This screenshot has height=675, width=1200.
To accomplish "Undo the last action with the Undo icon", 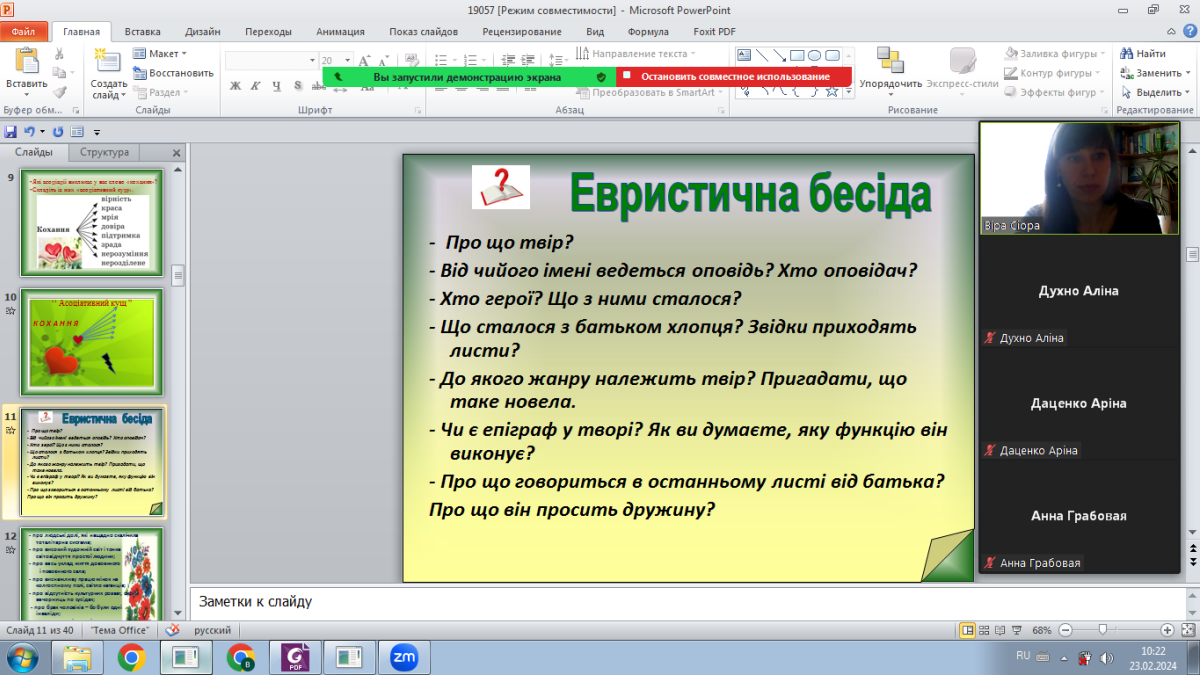I will click(x=30, y=131).
